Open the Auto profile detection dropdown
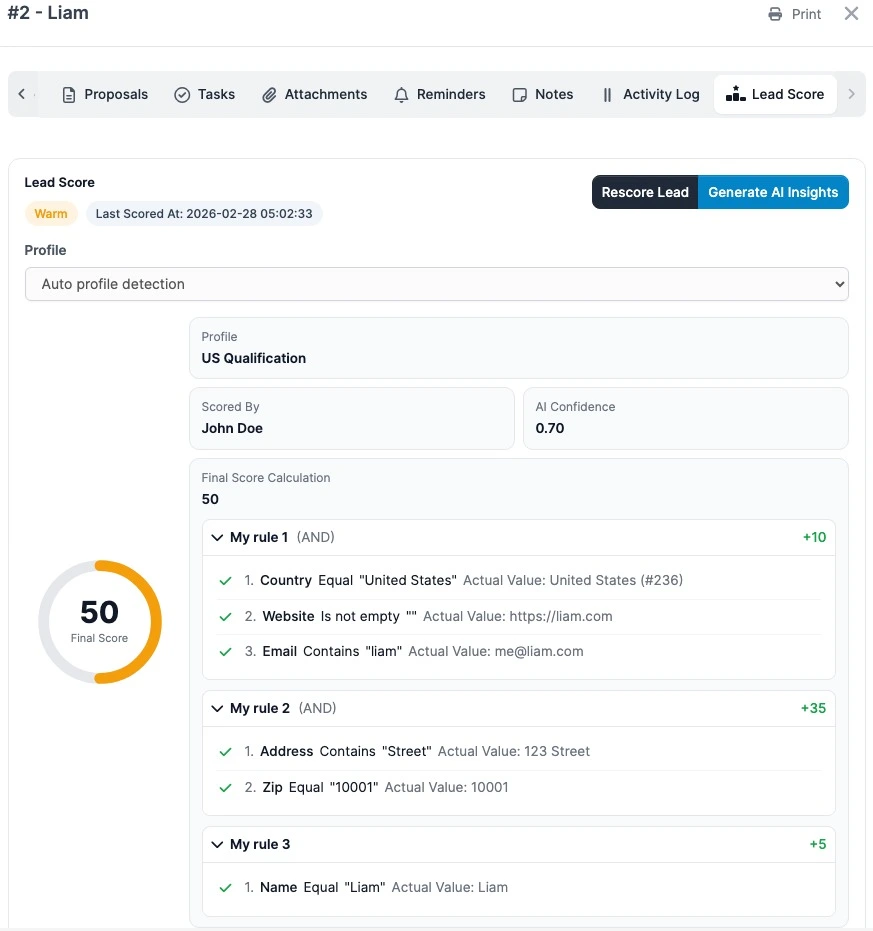This screenshot has height=931, width=873. coord(437,284)
